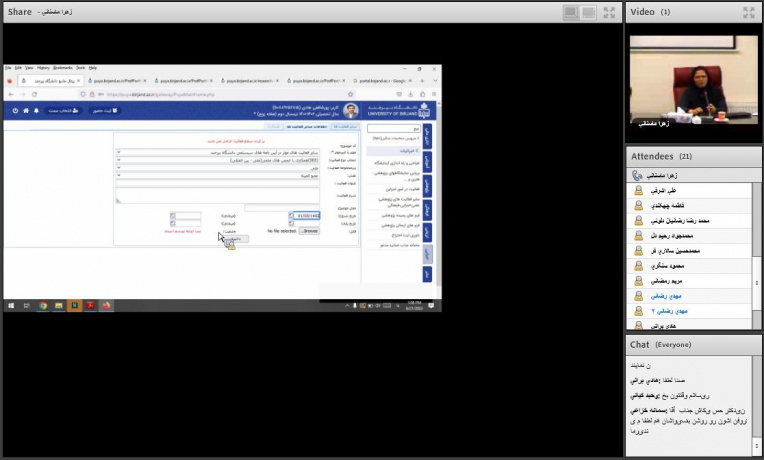Maximize the Share pod to full screen
The width and height of the screenshot is (764, 460).
(609, 12)
